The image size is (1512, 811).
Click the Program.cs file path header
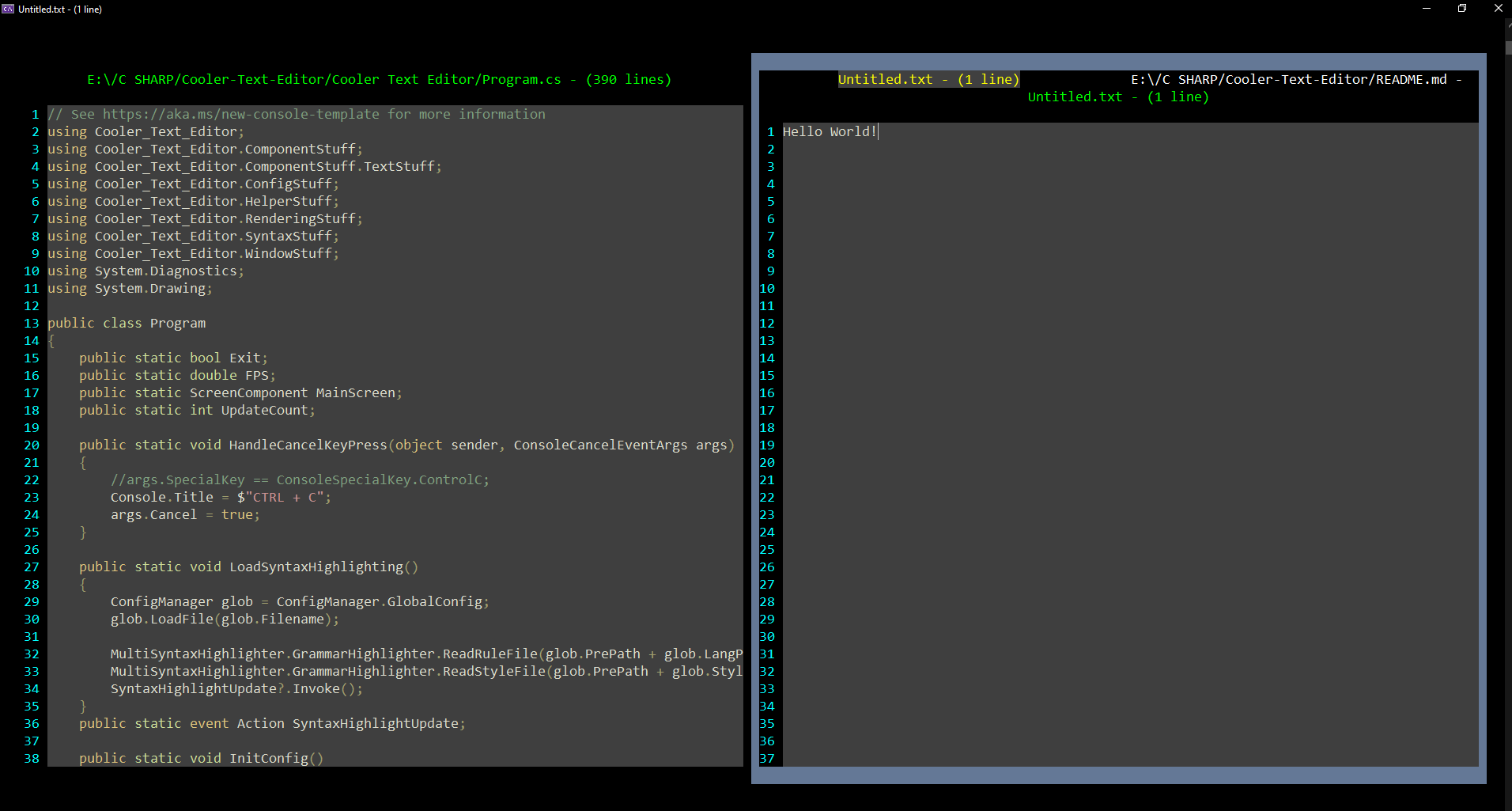coord(378,79)
